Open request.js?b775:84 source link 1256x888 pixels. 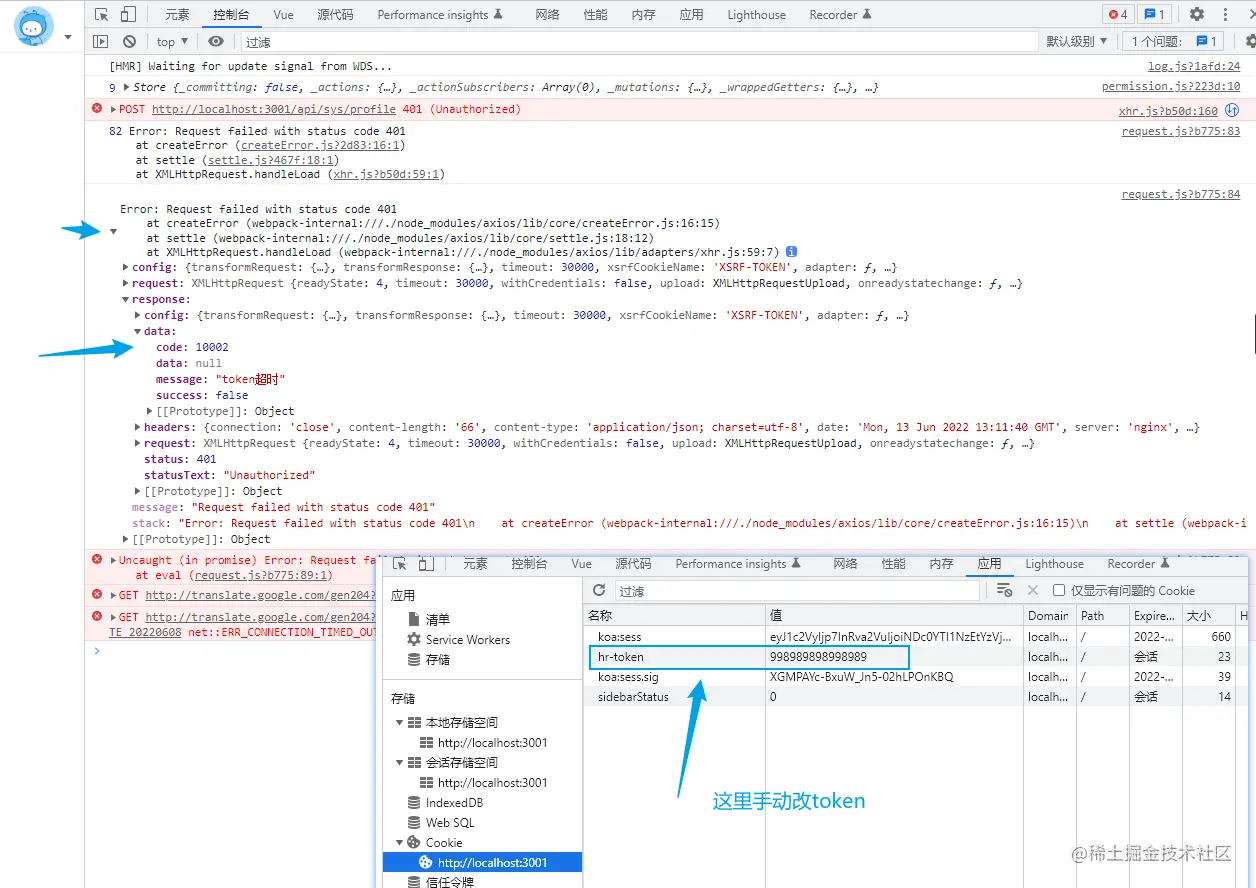[x=1181, y=194]
